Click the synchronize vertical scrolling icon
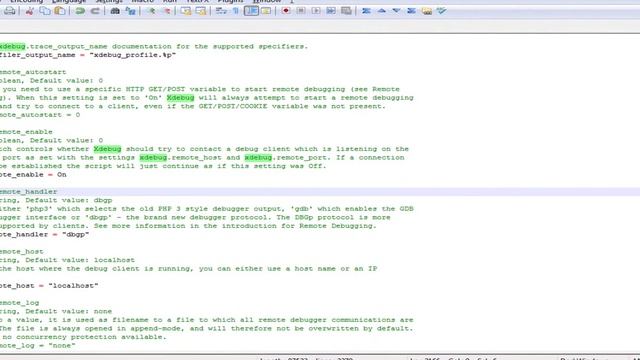640x360 pixels. pyautogui.click(x=186, y=11)
